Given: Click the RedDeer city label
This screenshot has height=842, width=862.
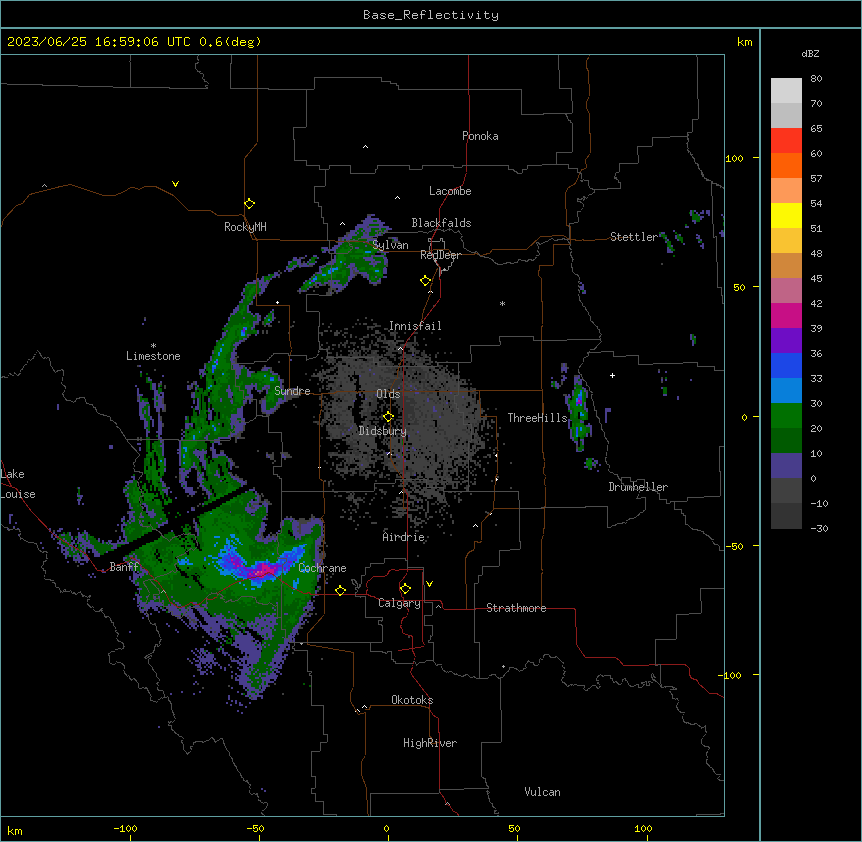Looking at the screenshot, I should pos(440,255).
